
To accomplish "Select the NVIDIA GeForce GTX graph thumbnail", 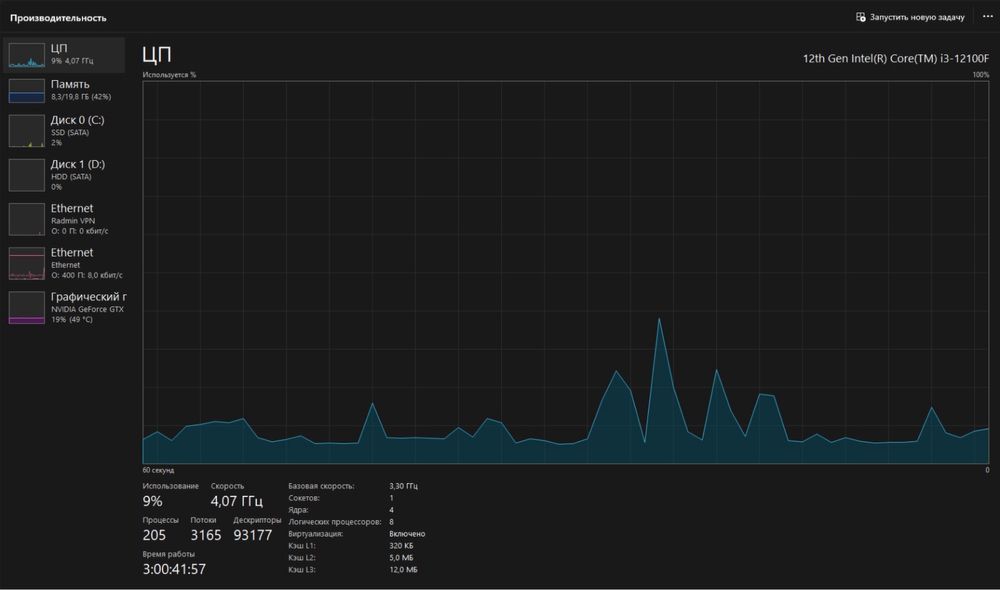I will pyautogui.click(x=27, y=307).
